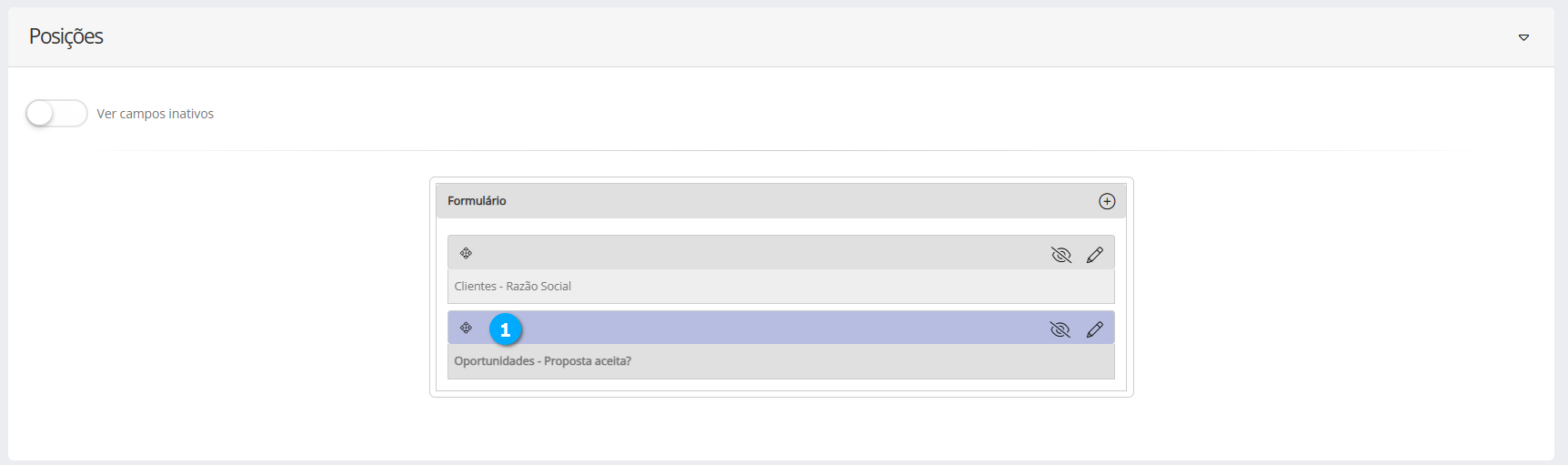The height and width of the screenshot is (465, 1568).
Task: Enable the Ver campos inativos switch
Action: [55, 114]
